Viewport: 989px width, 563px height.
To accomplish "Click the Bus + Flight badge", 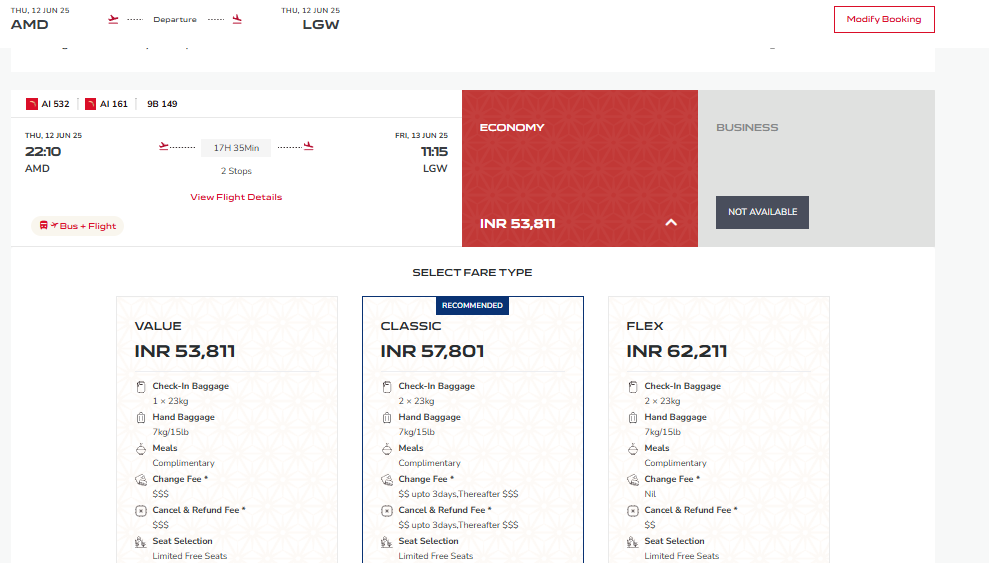I will coord(78,226).
